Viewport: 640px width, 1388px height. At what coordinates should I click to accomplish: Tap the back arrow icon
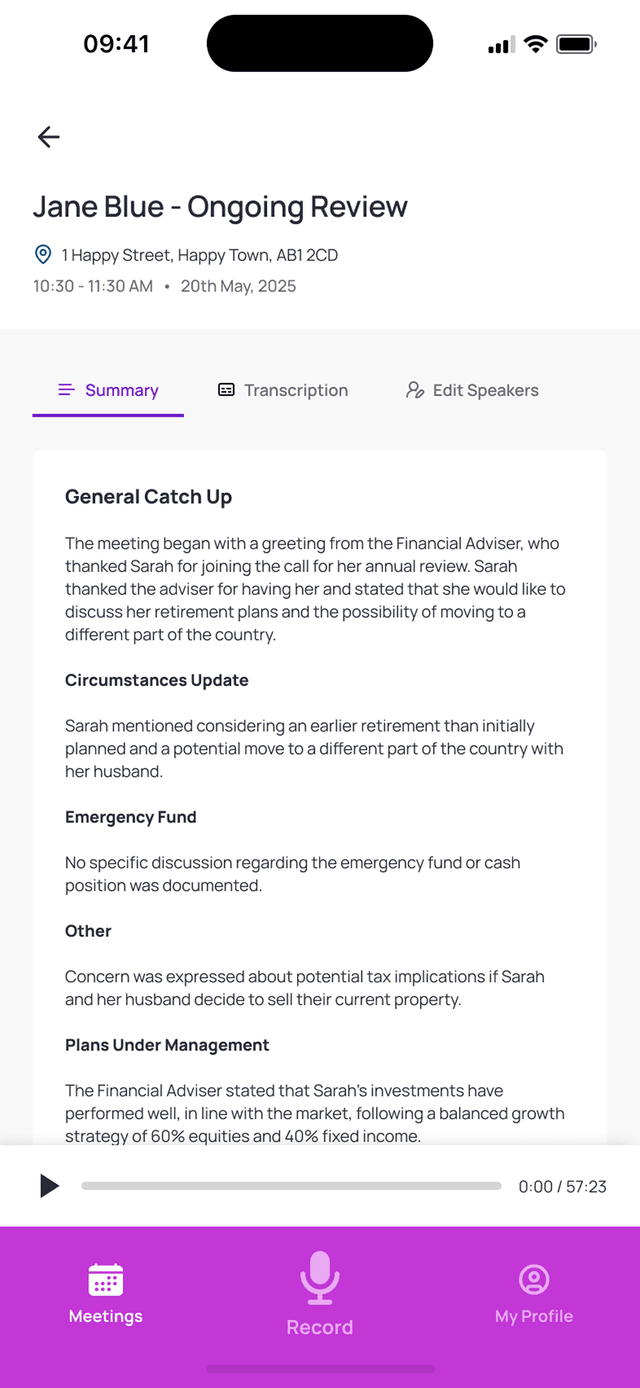(x=48, y=137)
